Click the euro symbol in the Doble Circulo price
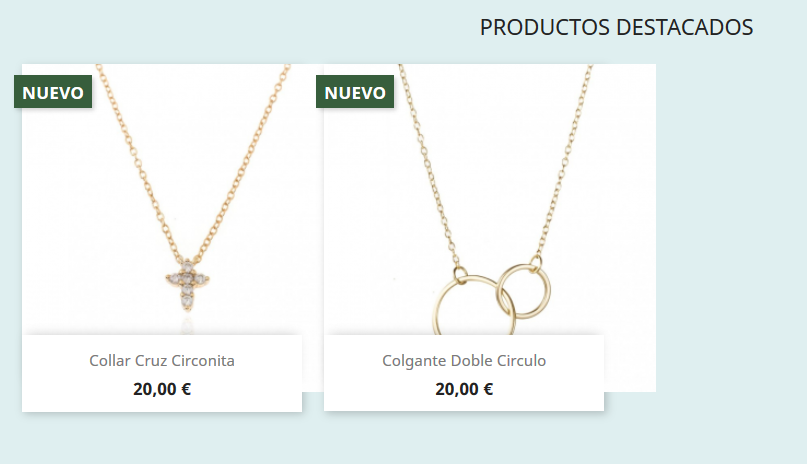 coord(488,389)
